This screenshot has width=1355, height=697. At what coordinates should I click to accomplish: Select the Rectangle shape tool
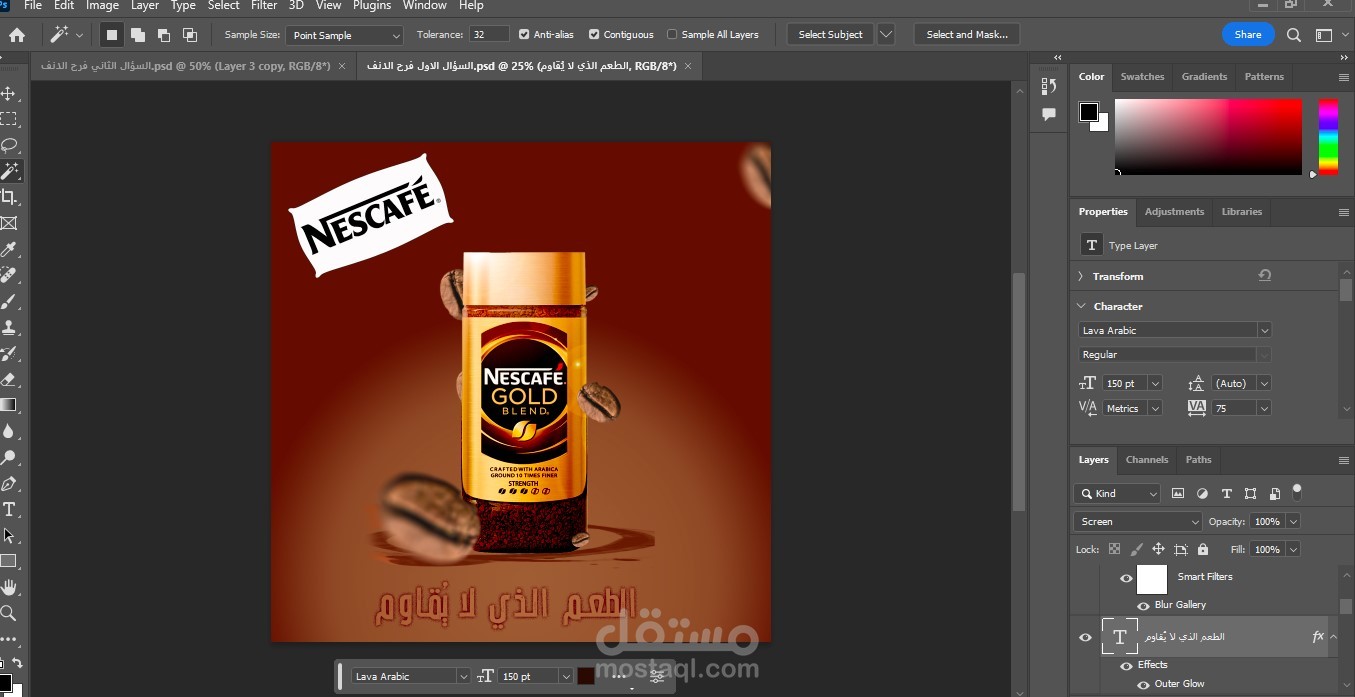(x=9, y=561)
